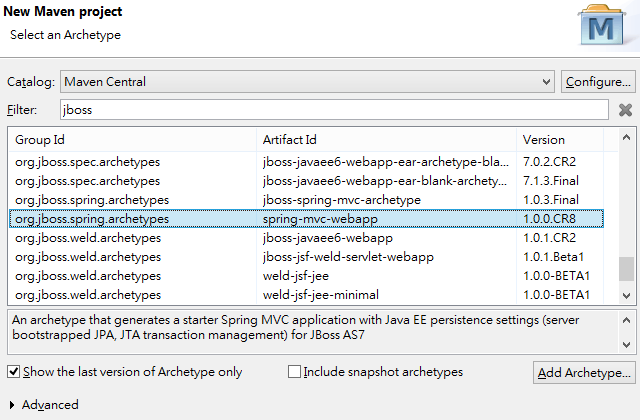Click the Maven wizard banner icon

pos(602,27)
